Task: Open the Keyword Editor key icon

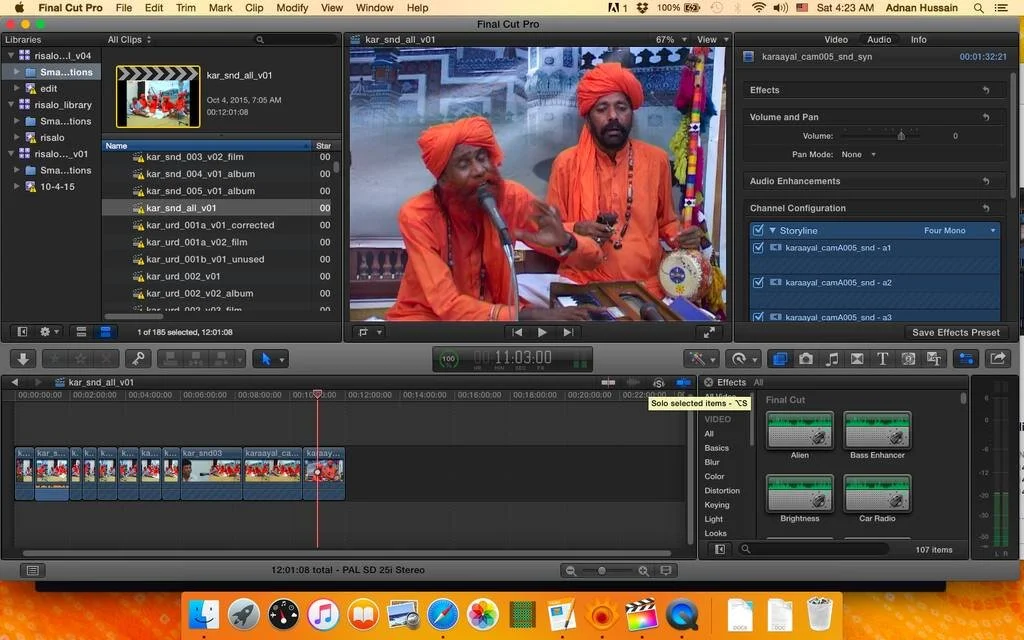Action: pos(137,359)
